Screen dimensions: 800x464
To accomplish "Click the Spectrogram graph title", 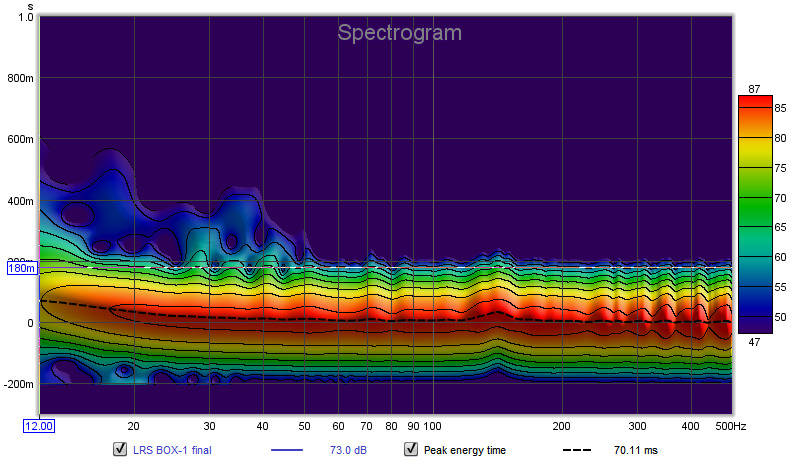I will coord(399,33).
